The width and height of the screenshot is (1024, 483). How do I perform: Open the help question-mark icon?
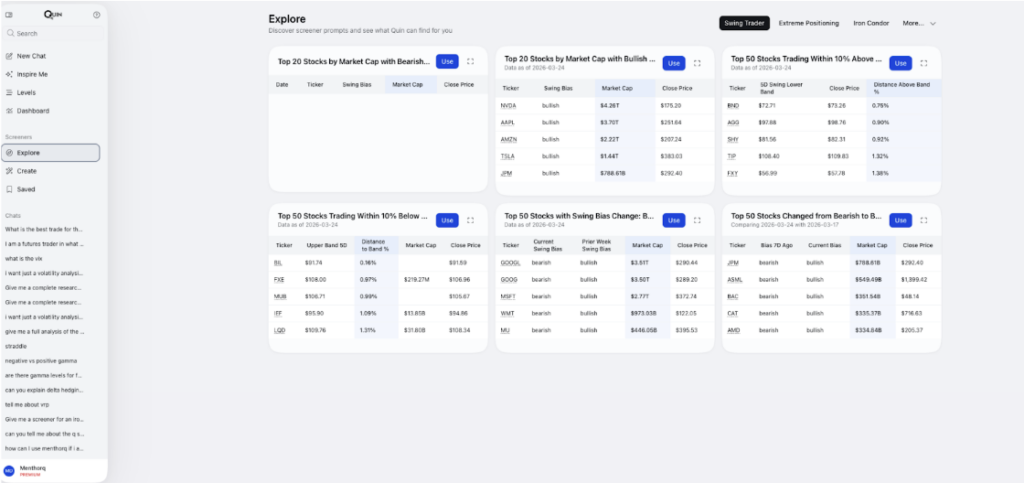[97, 14]
